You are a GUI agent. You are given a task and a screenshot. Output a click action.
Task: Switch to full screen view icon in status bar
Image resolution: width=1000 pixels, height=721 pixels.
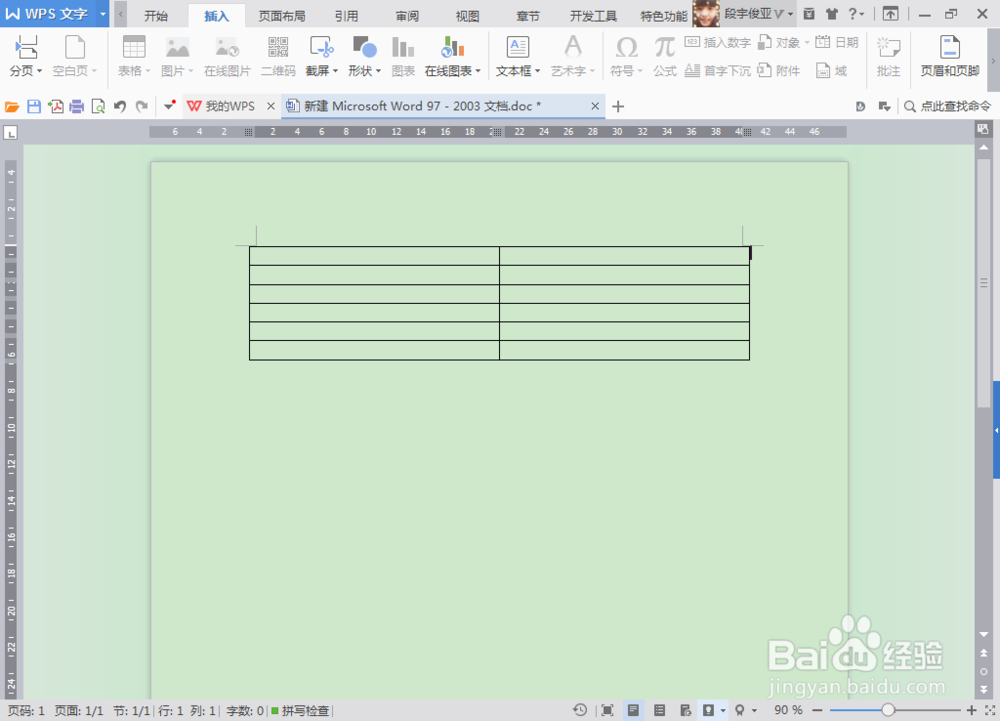point(607,710)
